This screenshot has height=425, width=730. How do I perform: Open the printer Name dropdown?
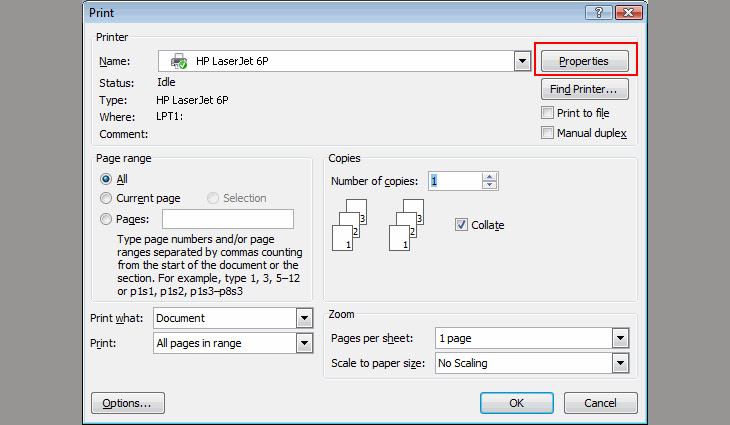tap(521, 62)
